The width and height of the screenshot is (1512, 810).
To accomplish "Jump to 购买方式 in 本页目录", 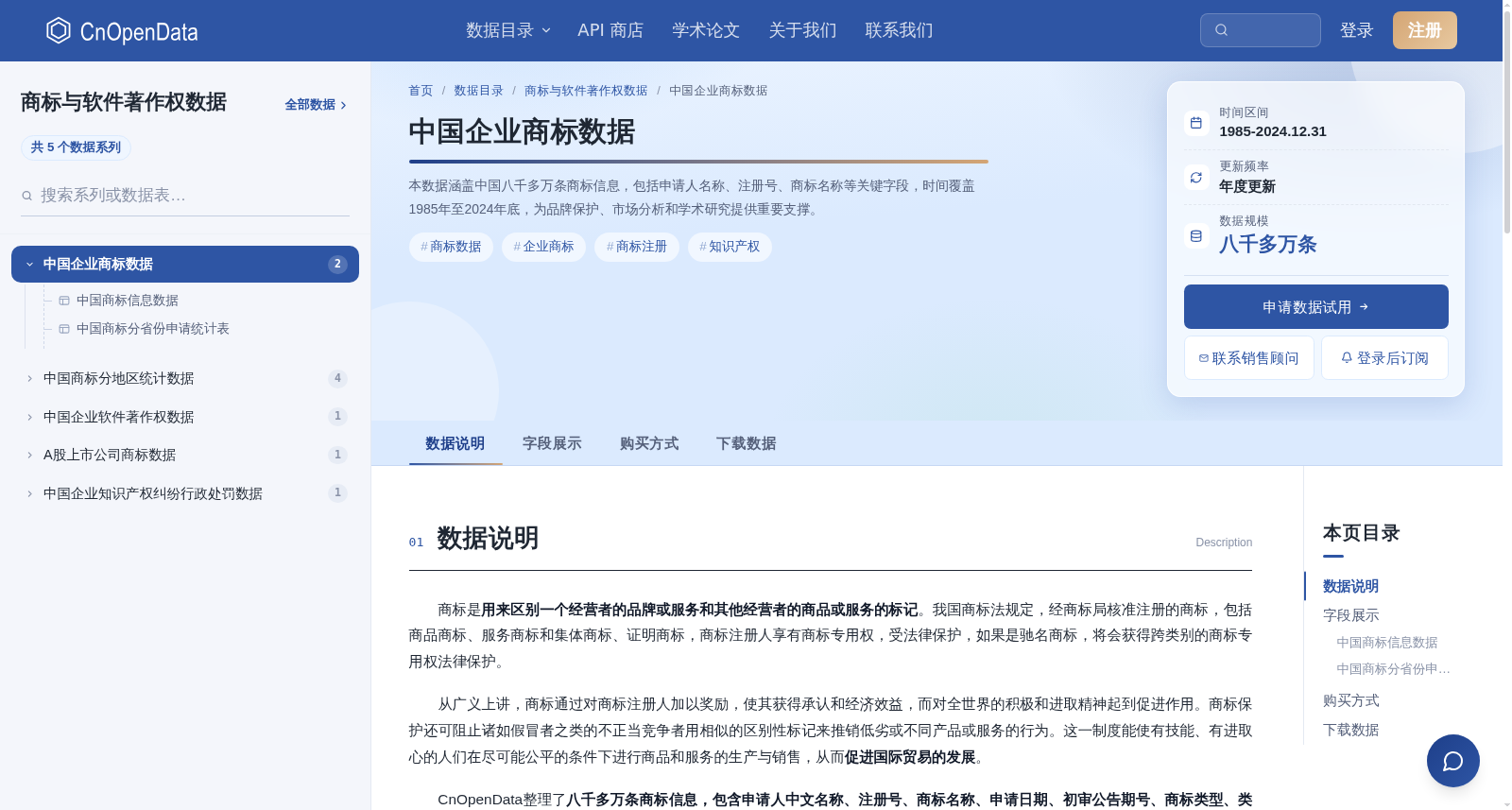I will point(1350,700).
